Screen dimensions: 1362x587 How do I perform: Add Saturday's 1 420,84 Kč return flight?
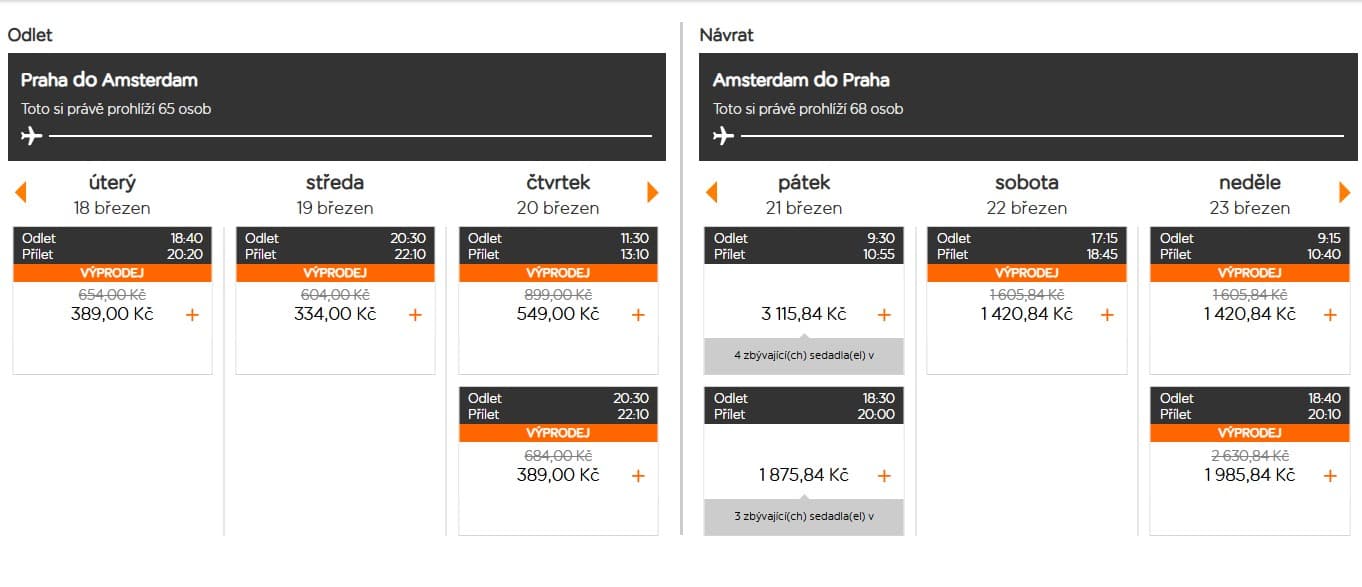[1107, 315]
